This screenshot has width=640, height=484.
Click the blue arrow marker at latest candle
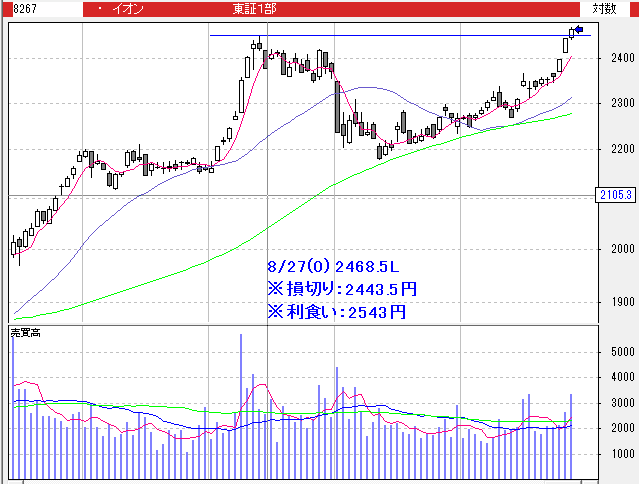[579, 30]
